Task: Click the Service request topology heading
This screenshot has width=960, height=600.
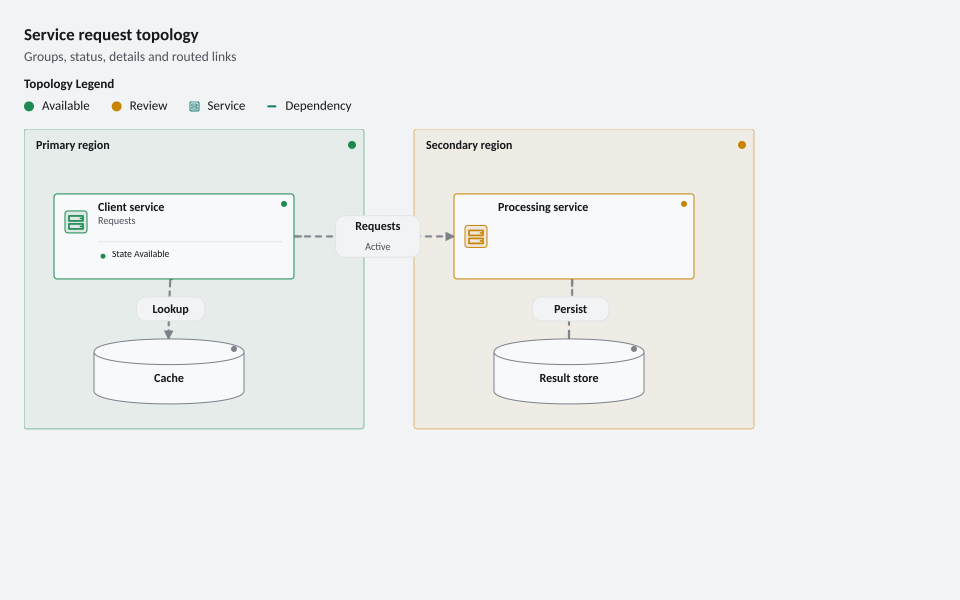Action: click(x=111, y=35)
